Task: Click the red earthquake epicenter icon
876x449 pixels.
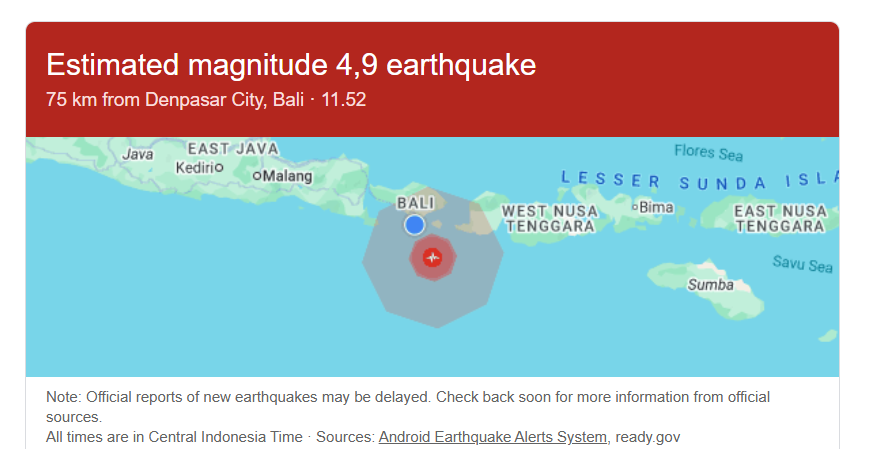Action: pyautogui.click(x=432, y=257)
